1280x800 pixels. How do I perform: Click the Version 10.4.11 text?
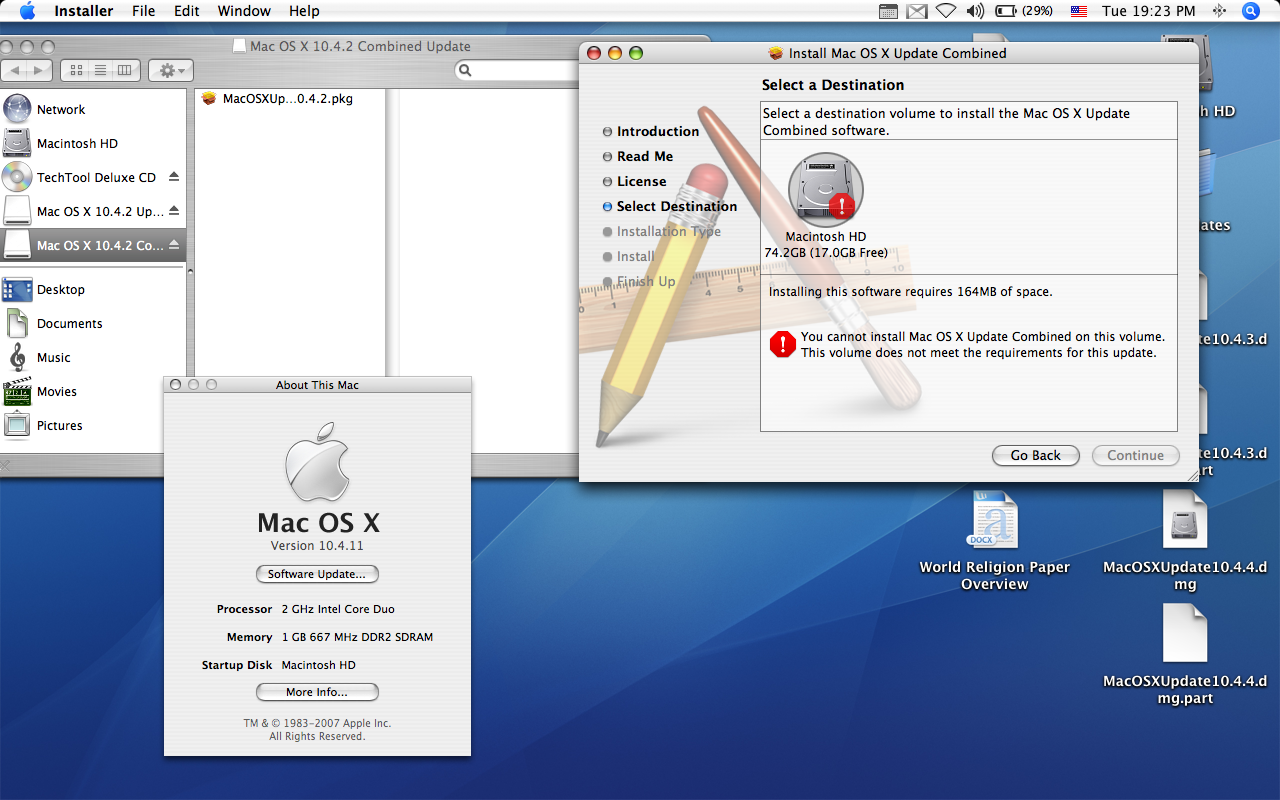(317, 546)
